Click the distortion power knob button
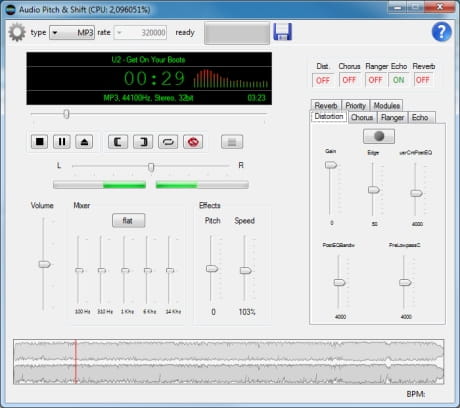 [x=379, y=136]
